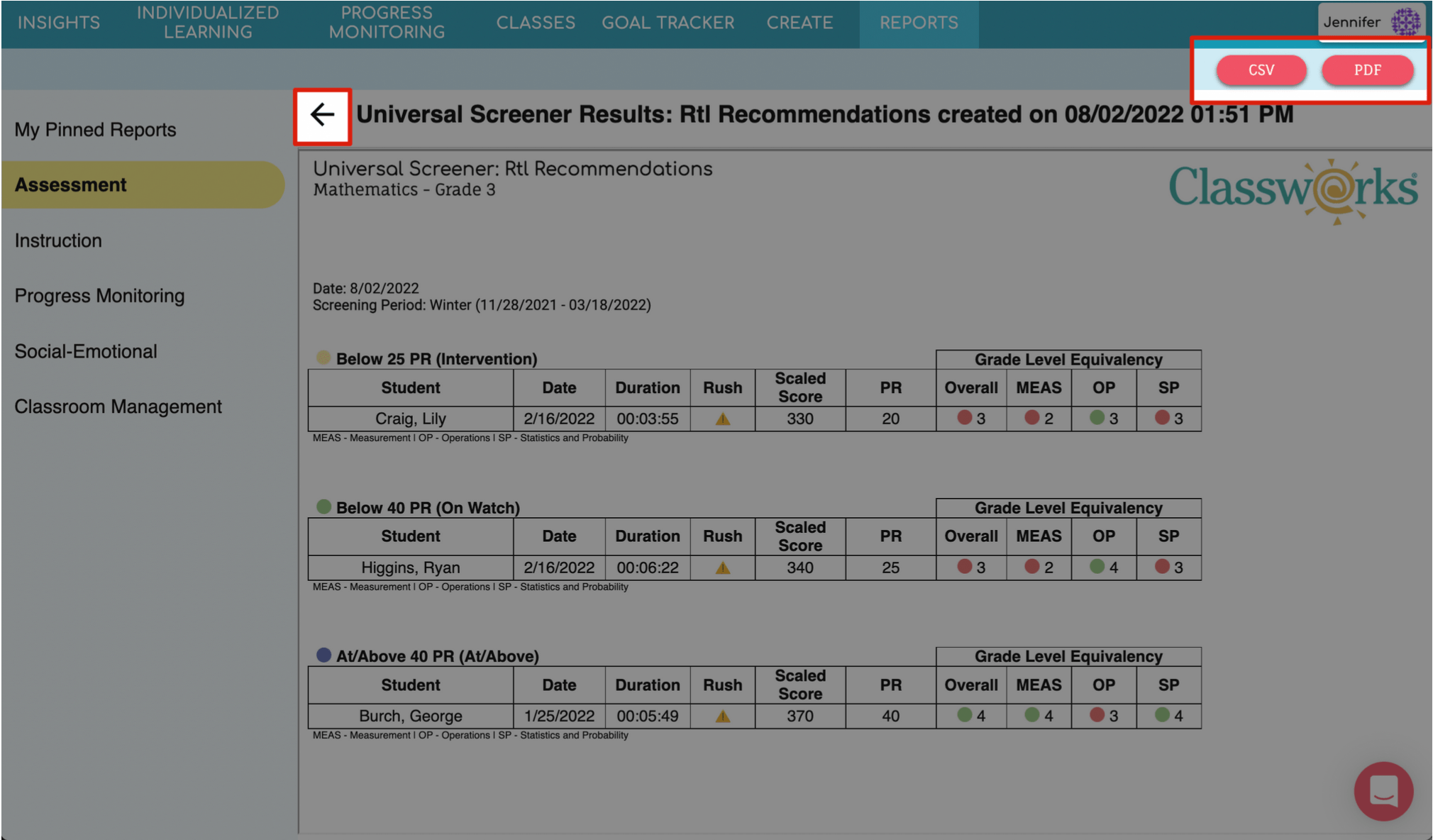Open the chat support bubble
1433x840 pixels.
(x=1383, y=791)
